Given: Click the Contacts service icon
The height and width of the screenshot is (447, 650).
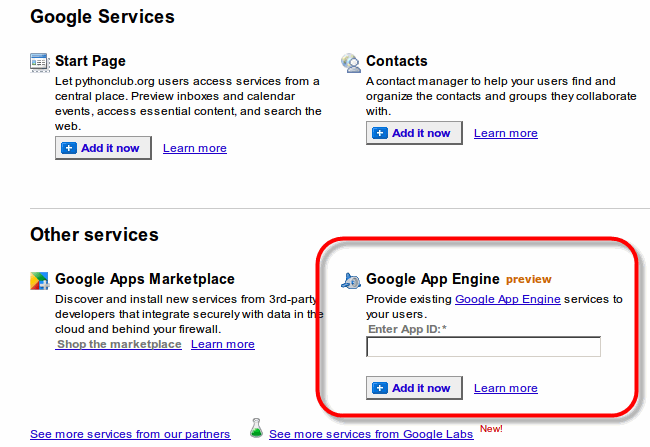Looking at the screenshot, I should pyautogui.click(x=351, y=62).
